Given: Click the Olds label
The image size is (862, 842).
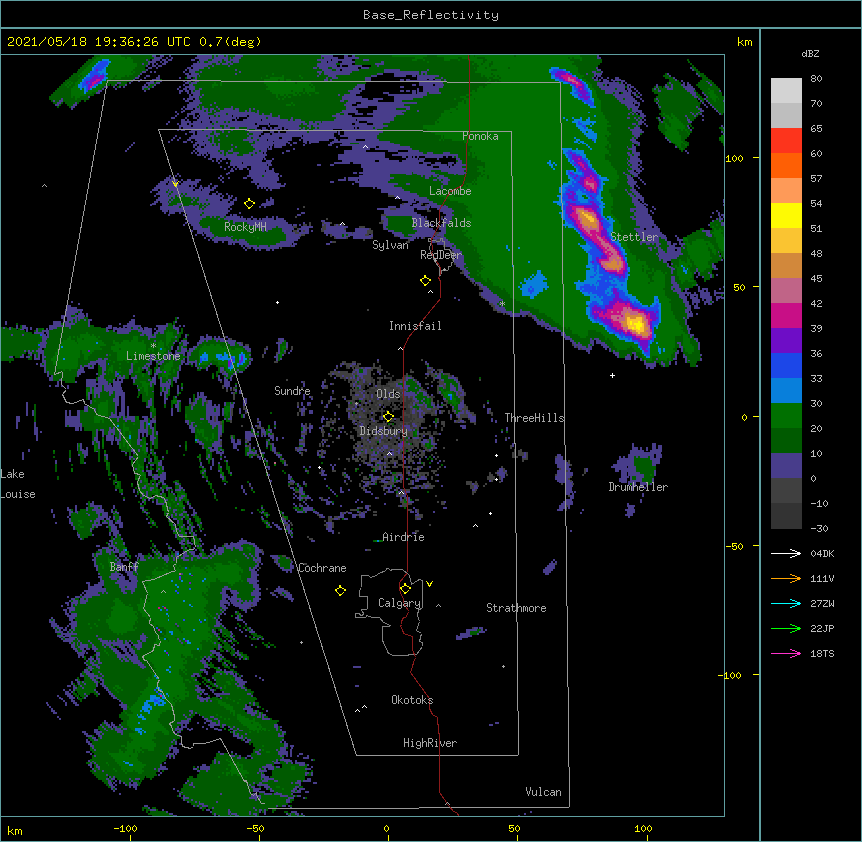Looking at the screenshot, I should pyautogui.click(x=388, y=394).
